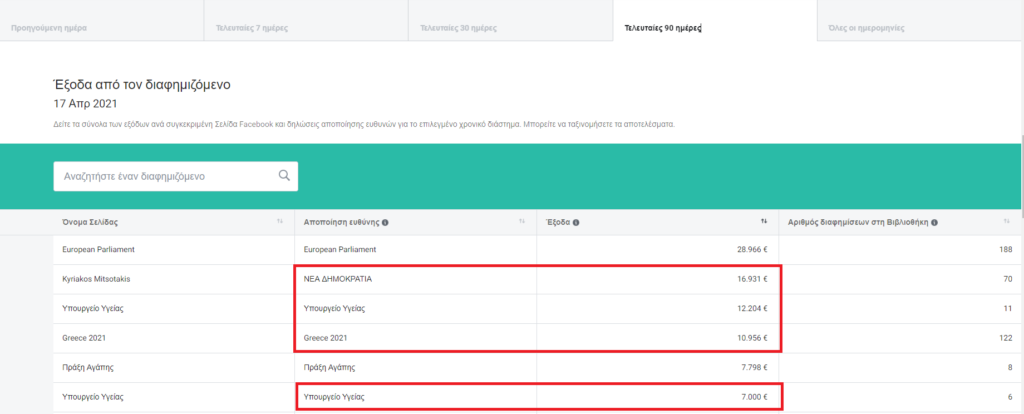Click the 17 Απρ 2021 date text
The image size is (1024, 414).
(86, 103)
